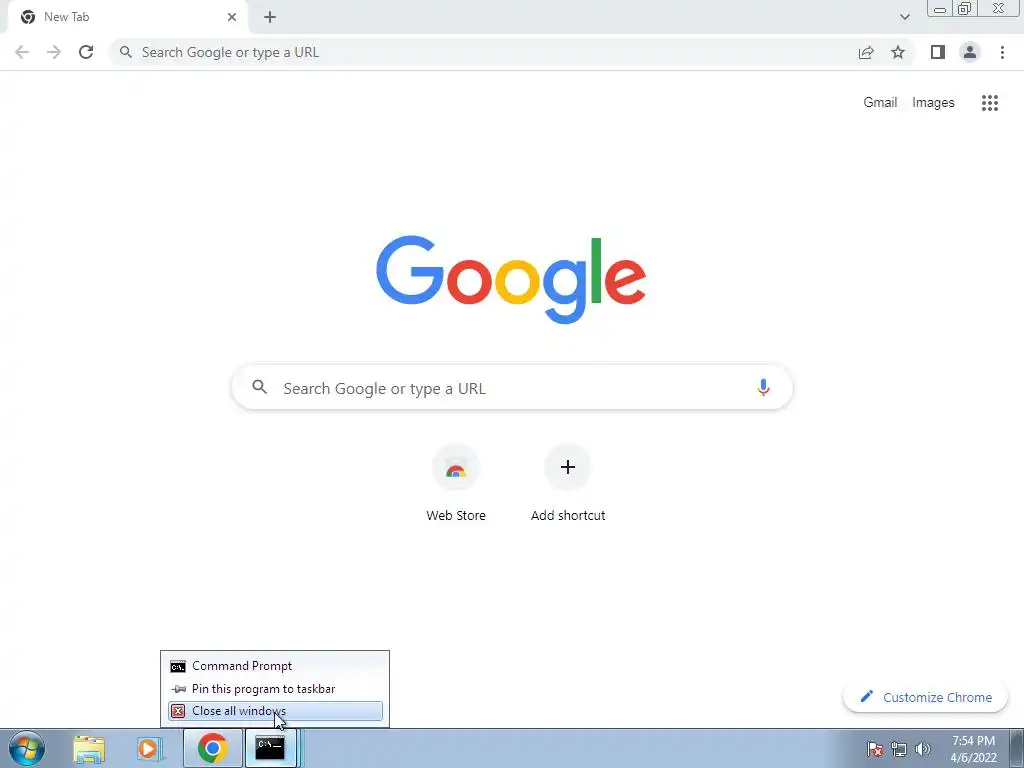
Task: Open the volume speaker icon
Action: point(923,749)
